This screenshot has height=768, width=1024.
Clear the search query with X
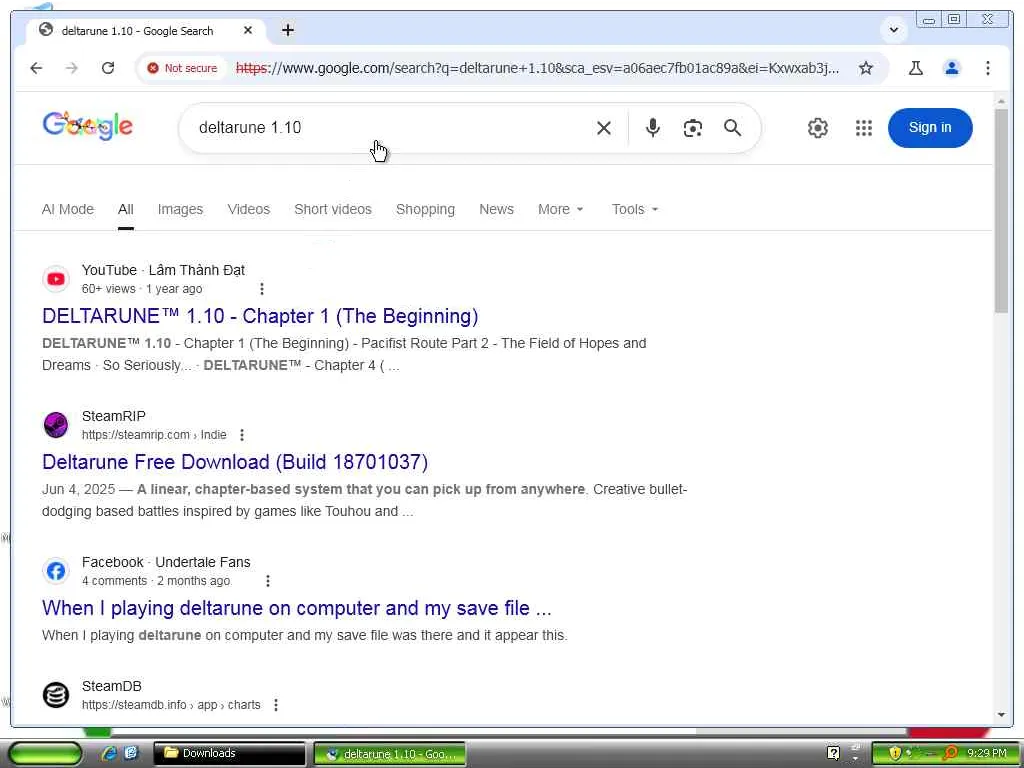pyautogui.click(x=604, y=128)
